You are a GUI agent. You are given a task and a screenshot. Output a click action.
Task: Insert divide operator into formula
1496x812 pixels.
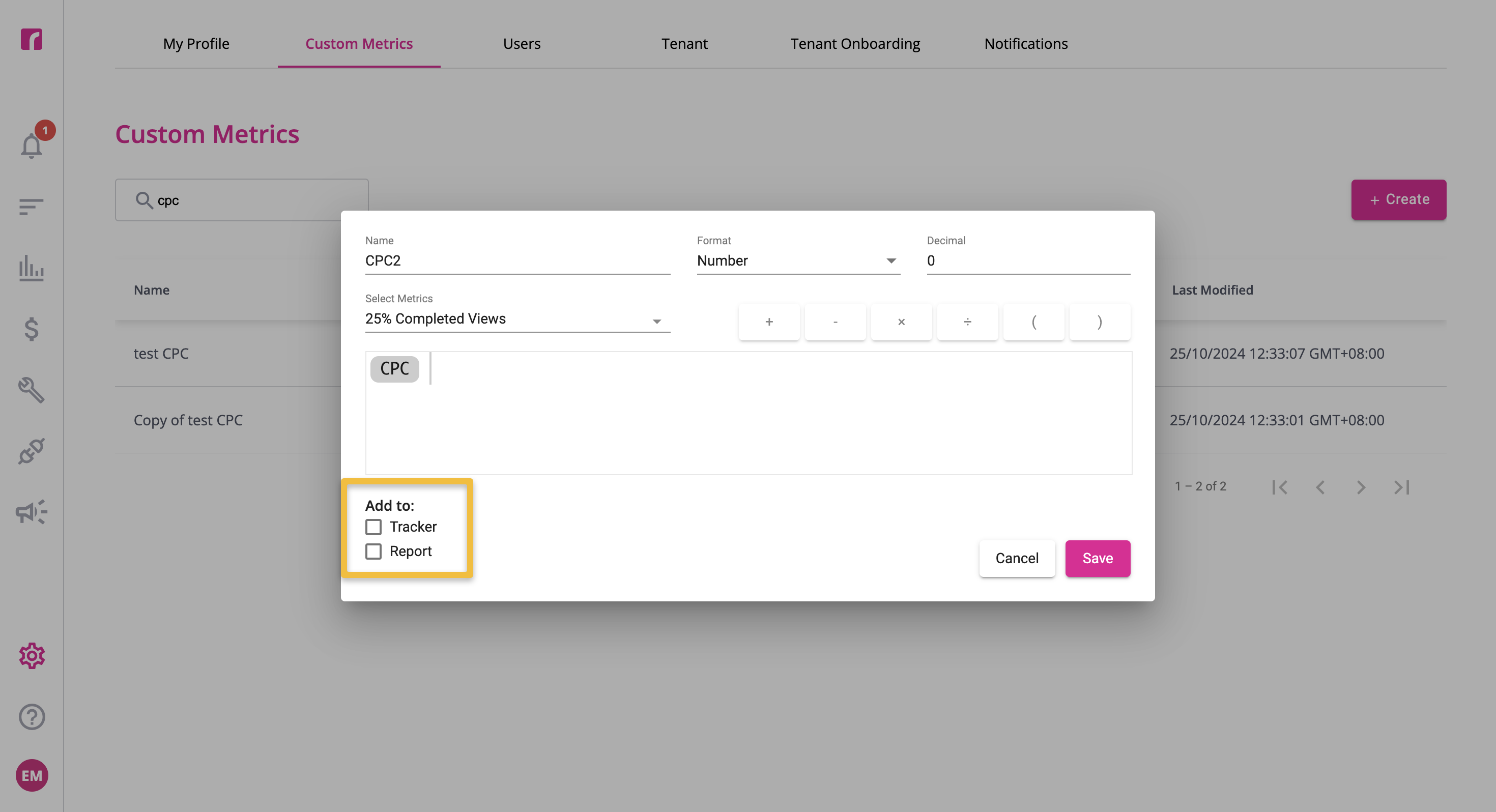(967, 322)
